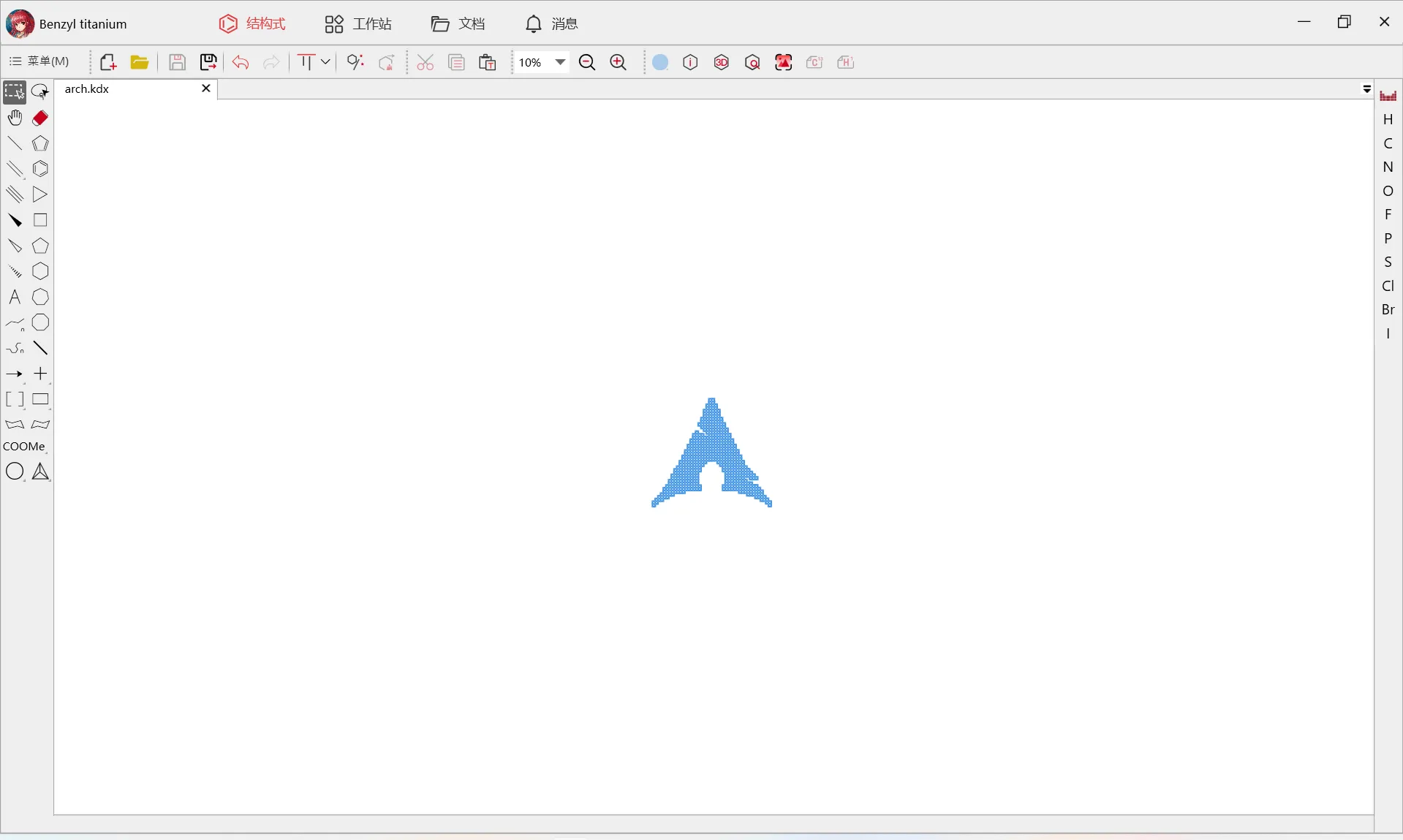
Task: Select the Solid wedge bond tool
Action: pos(15,220)
